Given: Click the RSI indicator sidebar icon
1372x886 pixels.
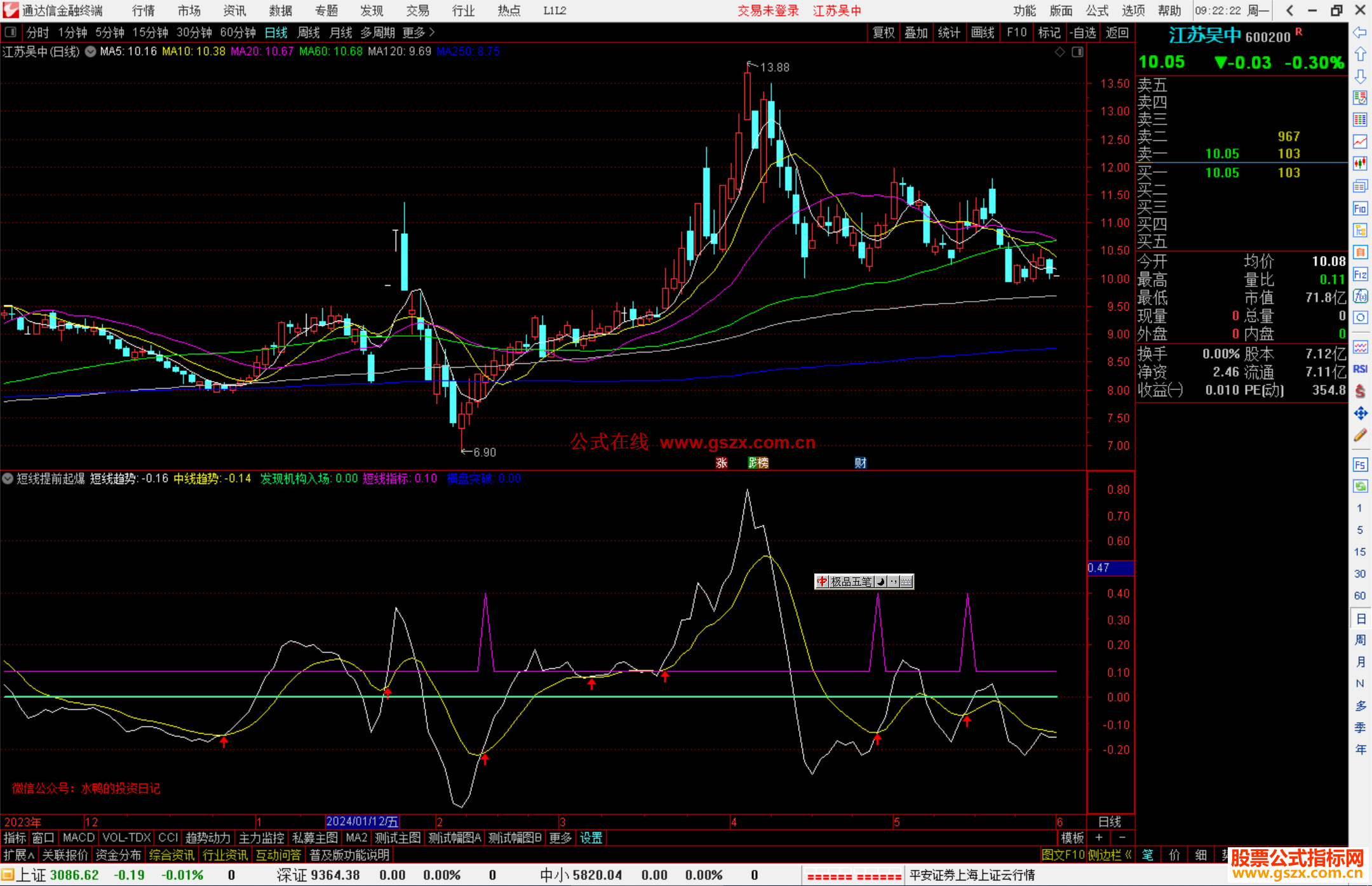Looking at the screenshot, I should (x=1360, y=369).
